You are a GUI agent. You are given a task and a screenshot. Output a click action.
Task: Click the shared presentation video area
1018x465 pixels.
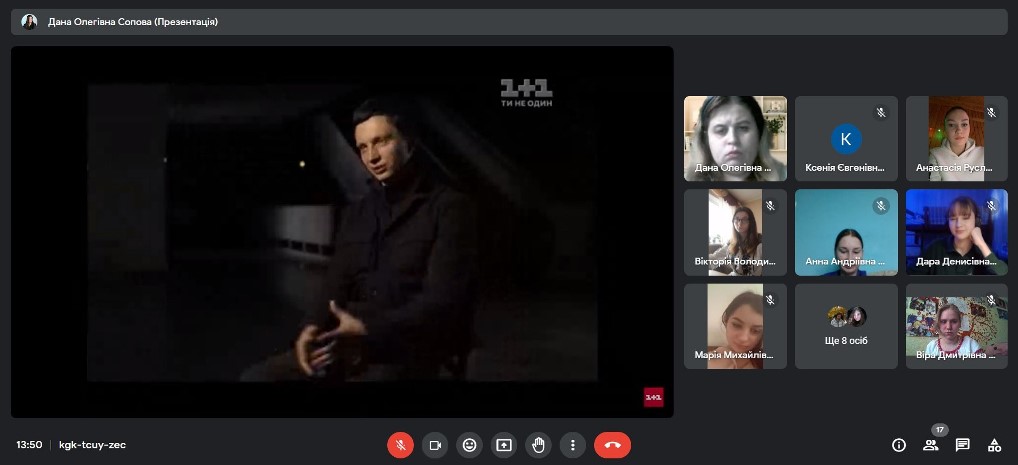[342, 231]
